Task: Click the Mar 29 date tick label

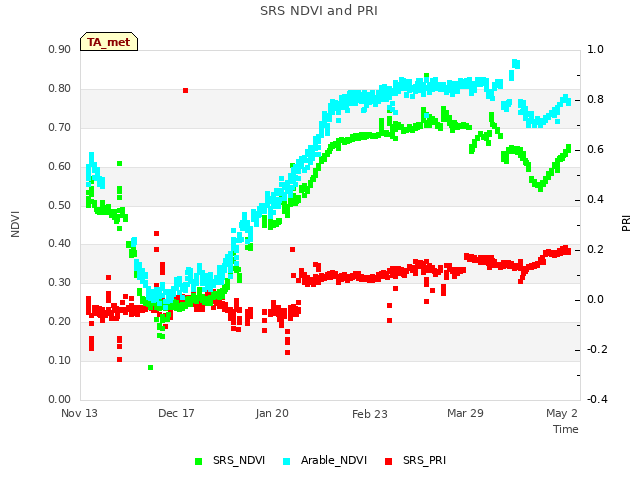Action: (465, 413)
